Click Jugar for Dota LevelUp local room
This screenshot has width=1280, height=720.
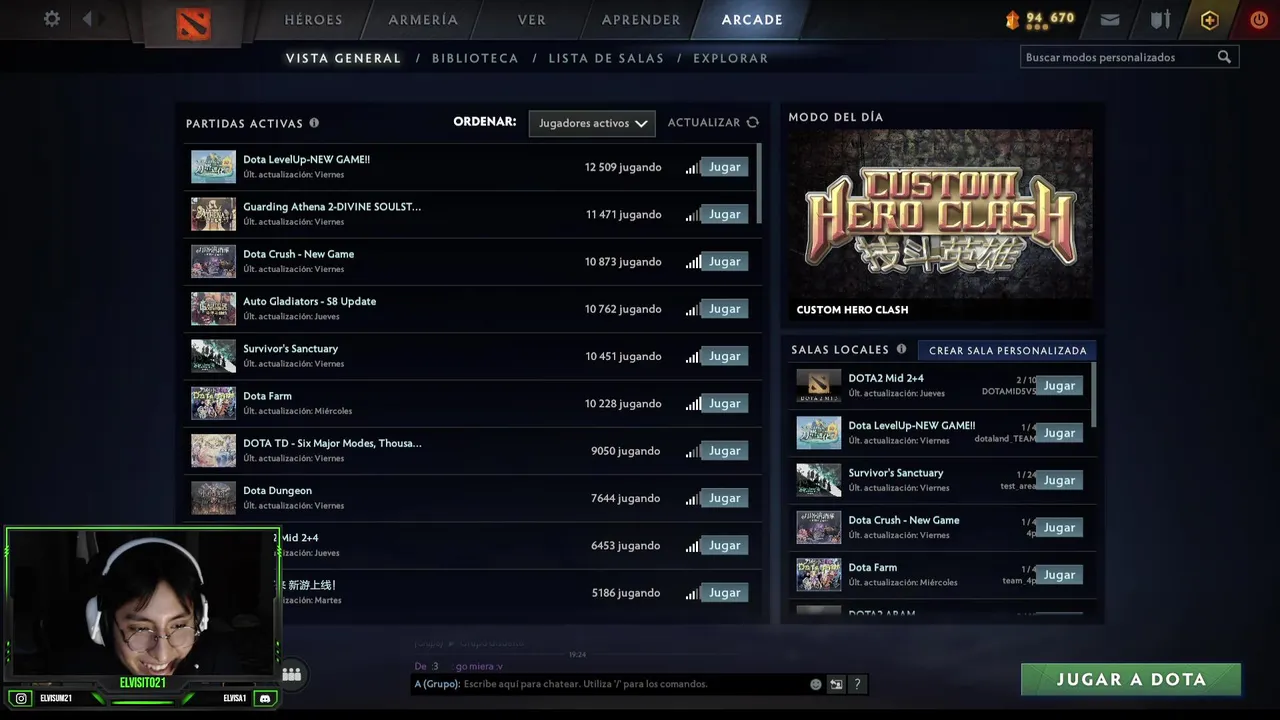pos(1059,433)
